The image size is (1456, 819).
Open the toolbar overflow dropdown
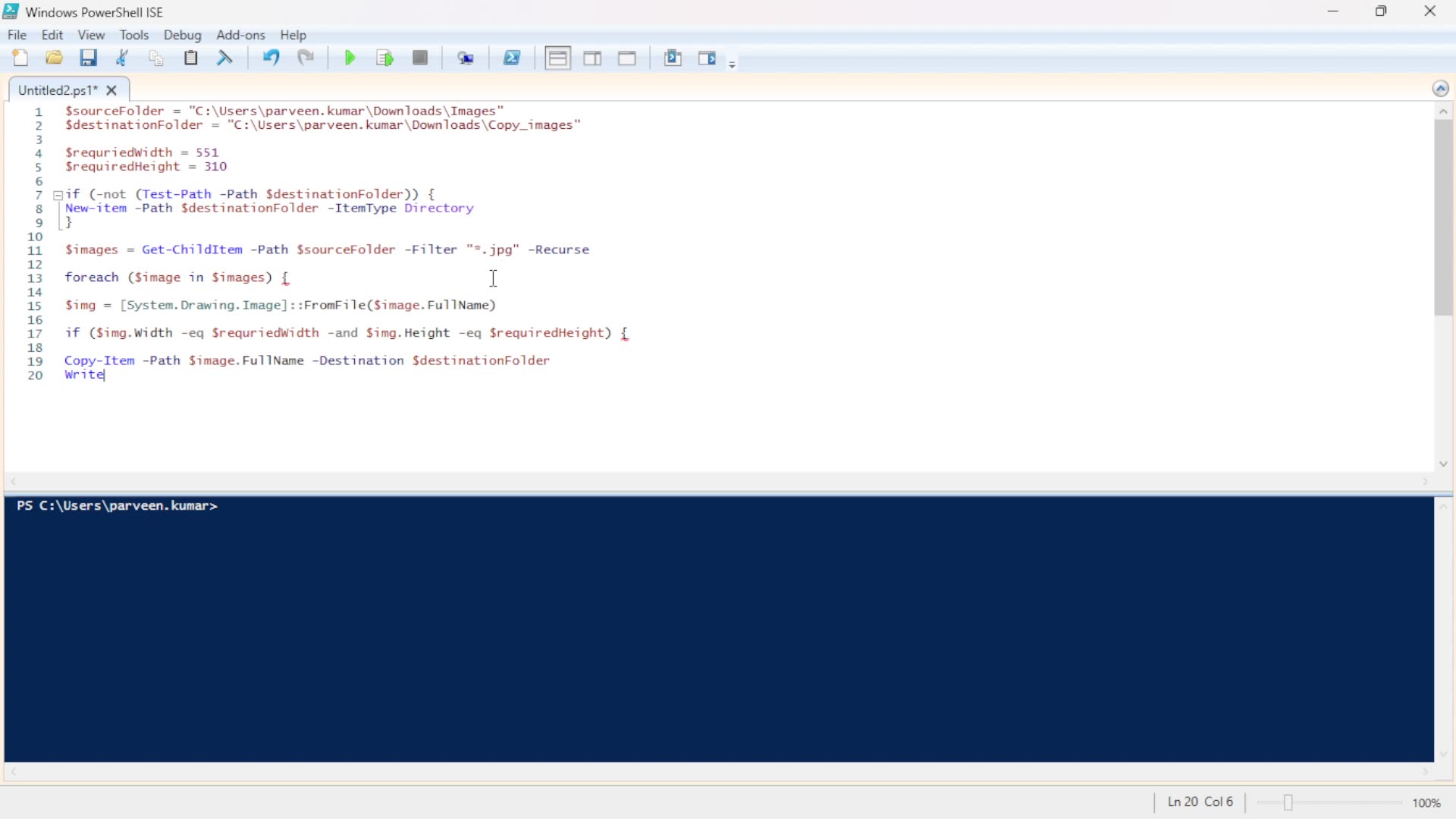coord(733,64)
